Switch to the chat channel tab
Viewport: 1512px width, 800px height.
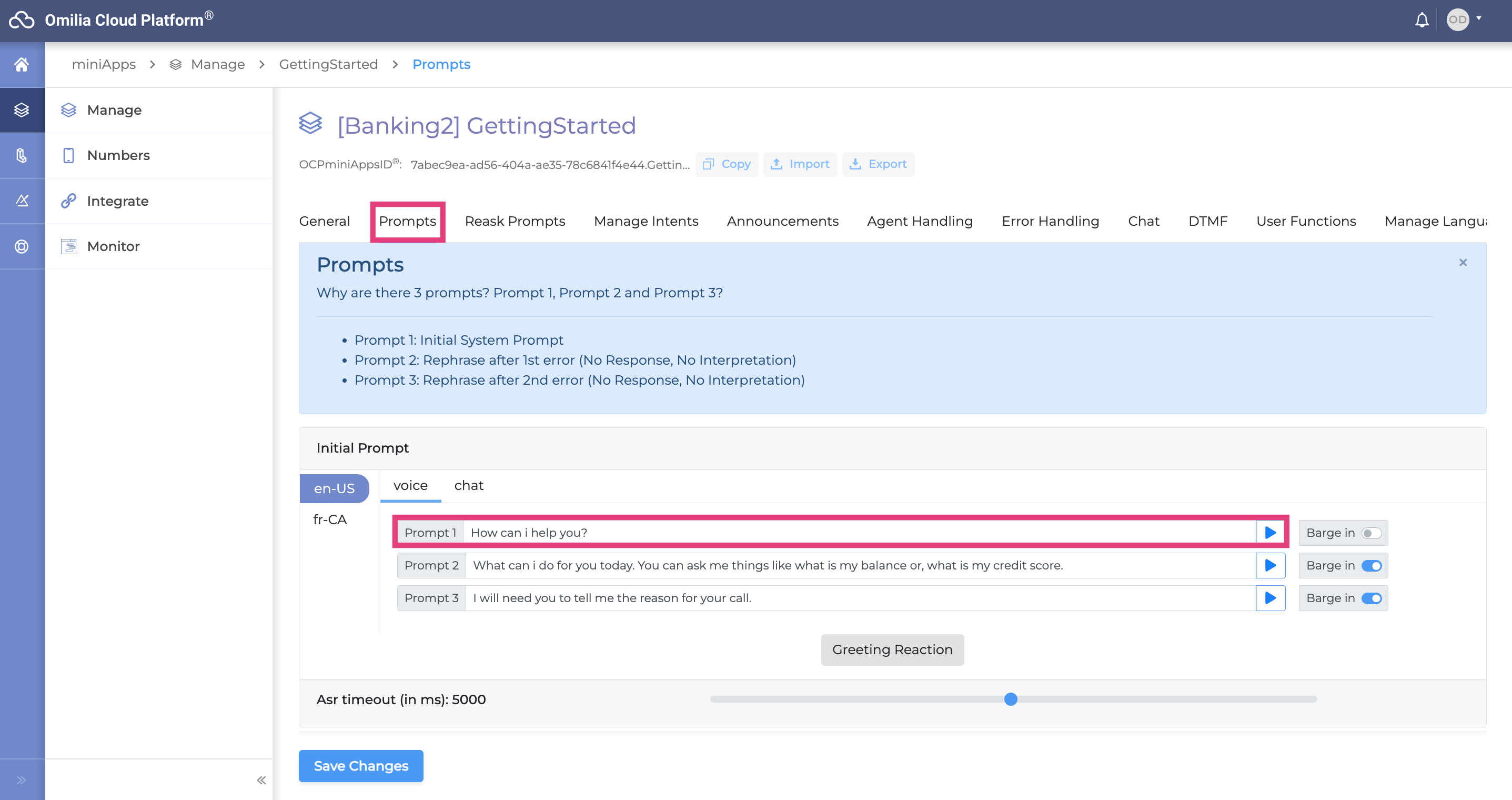tap(468, 486)
